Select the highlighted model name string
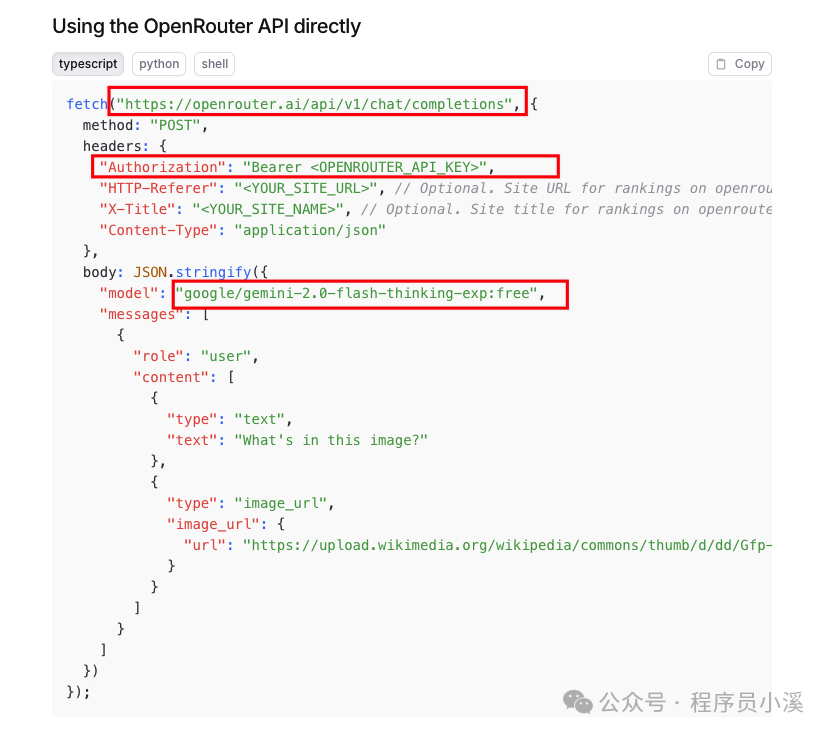Screen dimensions: 830x735 click(x=370, y=293)
